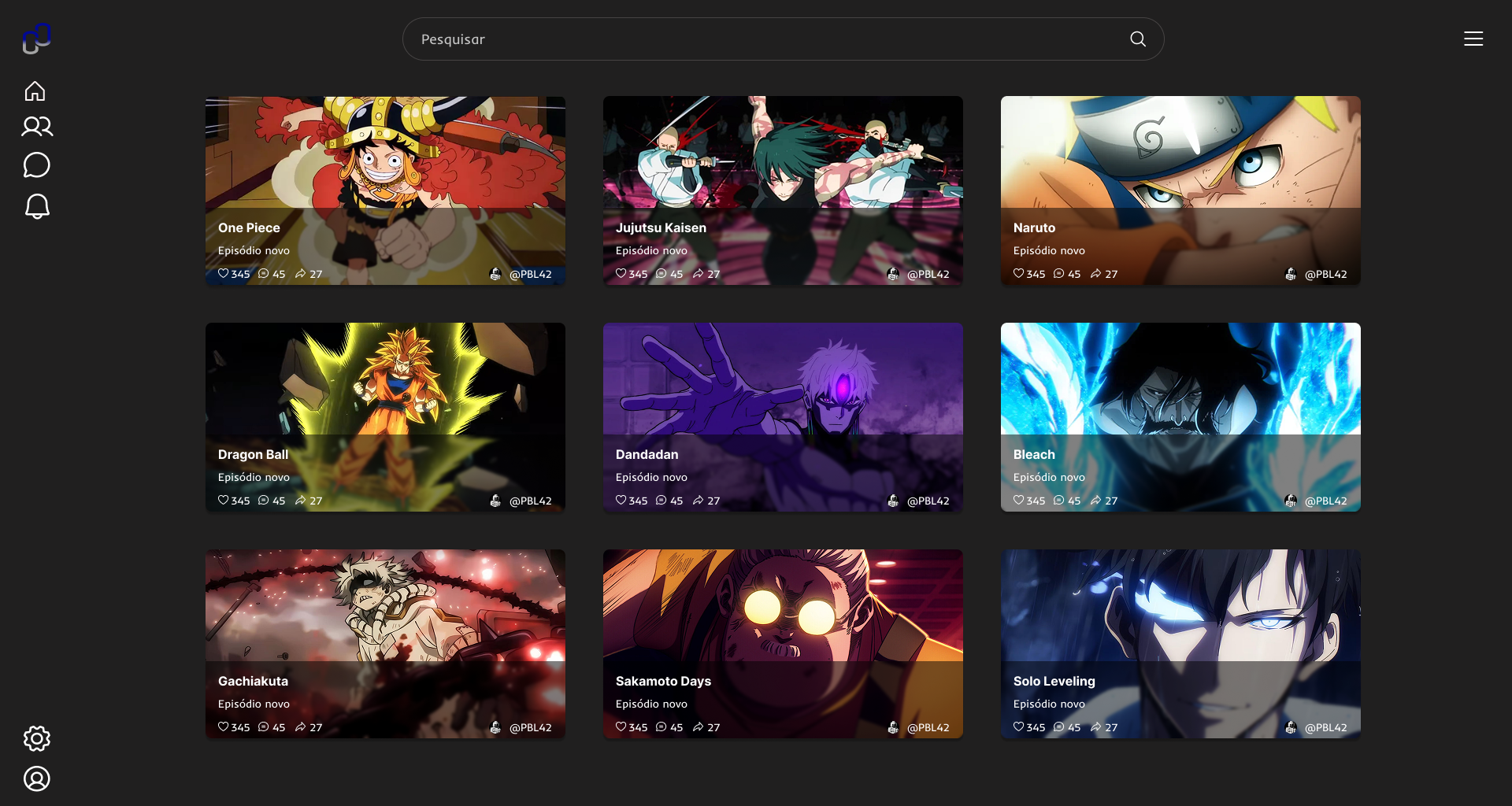
Task: Open @PBL42 profile on Gachiakuta card
Action: click(x=531, y=727)
